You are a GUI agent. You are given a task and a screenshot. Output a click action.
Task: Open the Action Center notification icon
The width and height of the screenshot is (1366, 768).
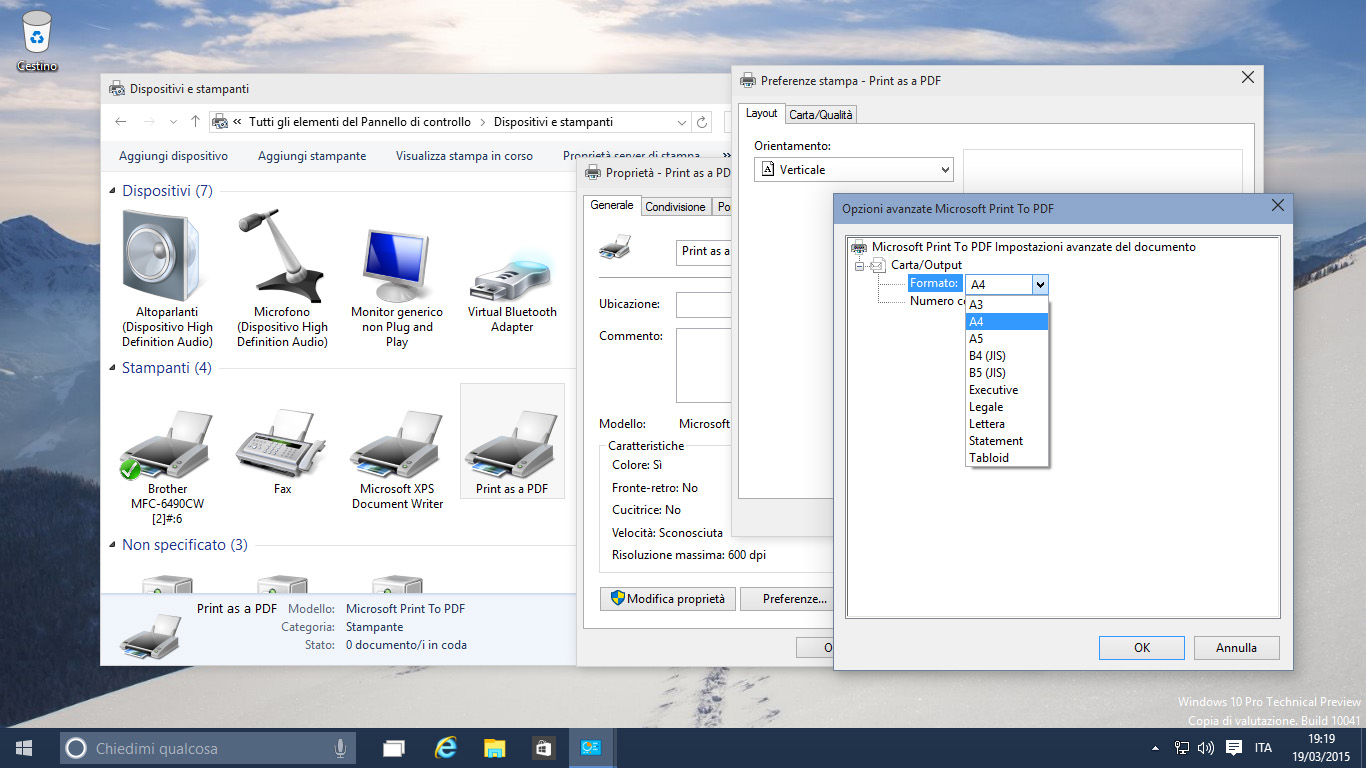pyautogui.click(x=1234, y=748)
